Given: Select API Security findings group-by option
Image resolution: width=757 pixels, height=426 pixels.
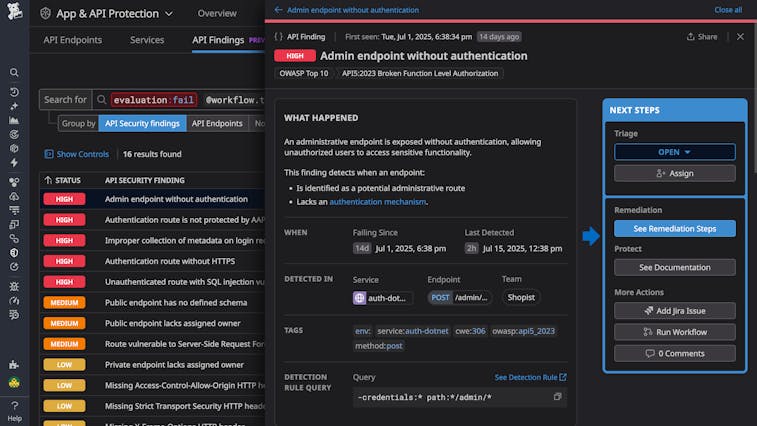Looking at the screenshot, I should coord(143,124).
